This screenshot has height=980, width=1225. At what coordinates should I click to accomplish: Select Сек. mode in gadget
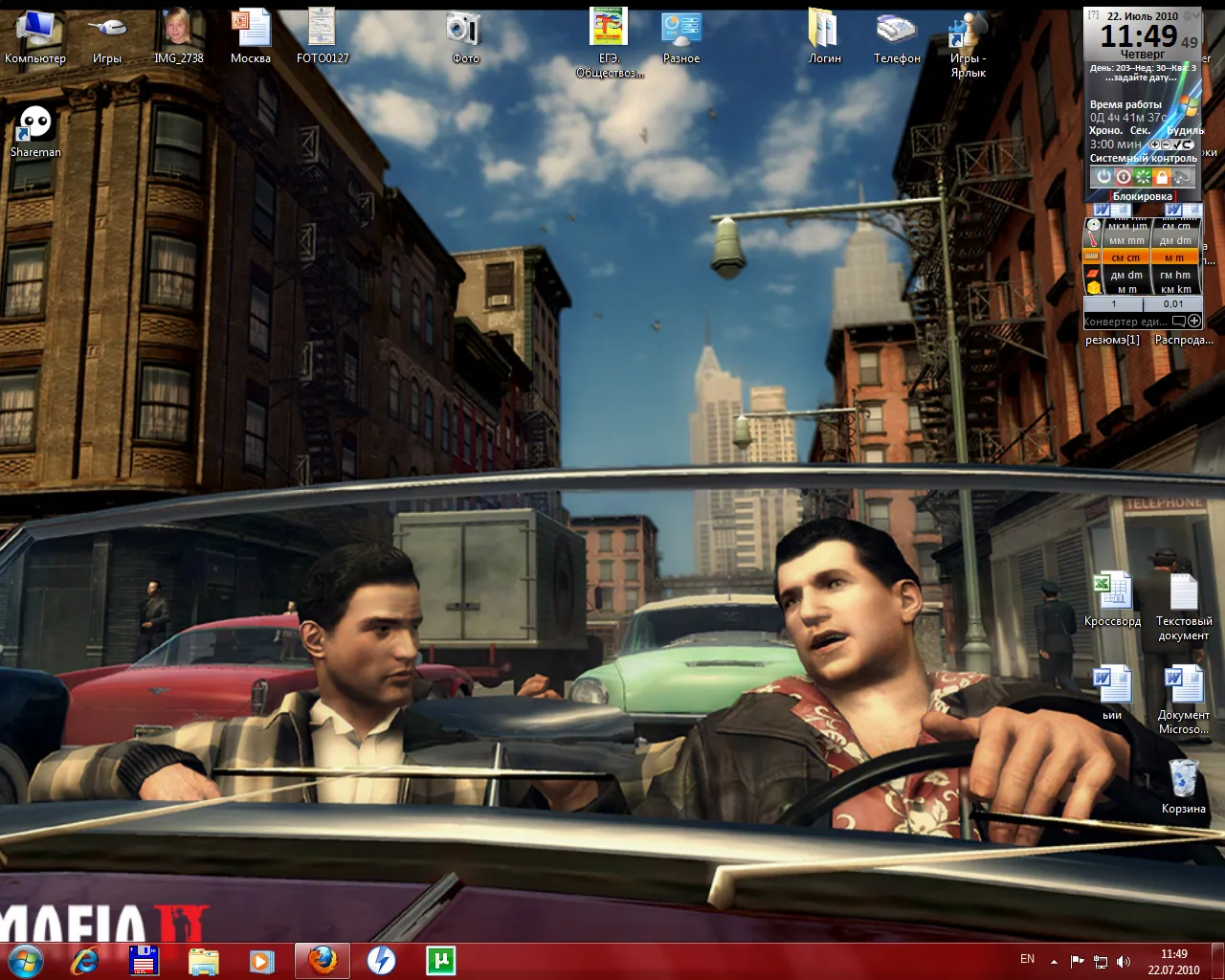point(1140,130)
